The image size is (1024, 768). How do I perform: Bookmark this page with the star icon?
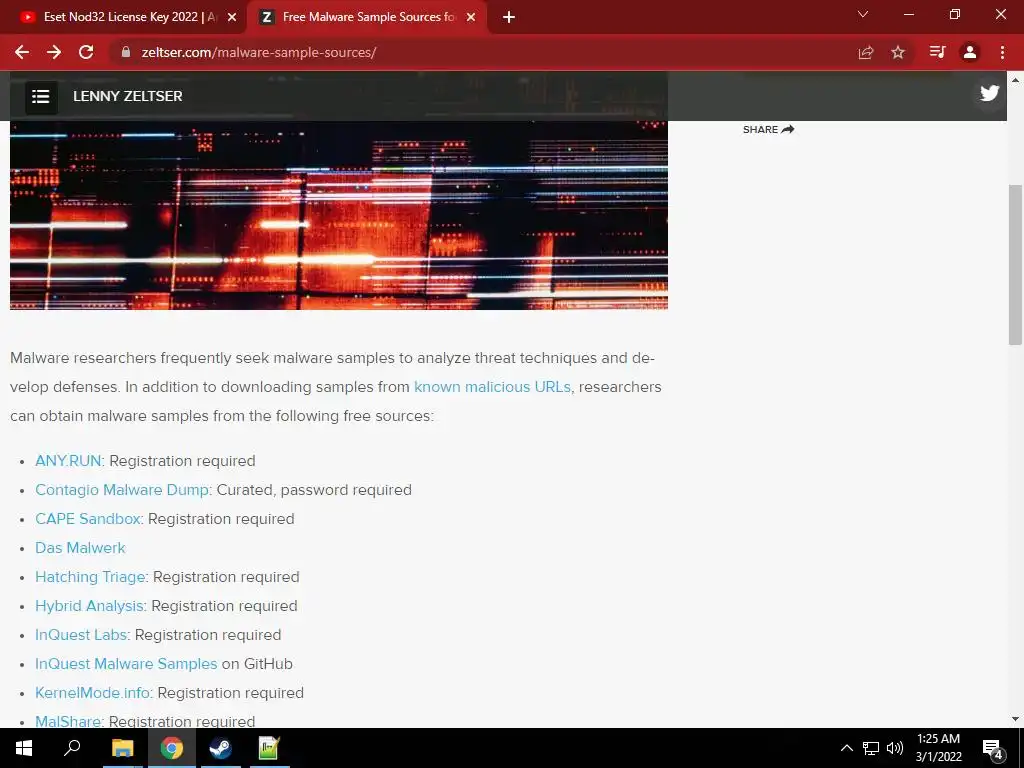[x=898, y=52]
